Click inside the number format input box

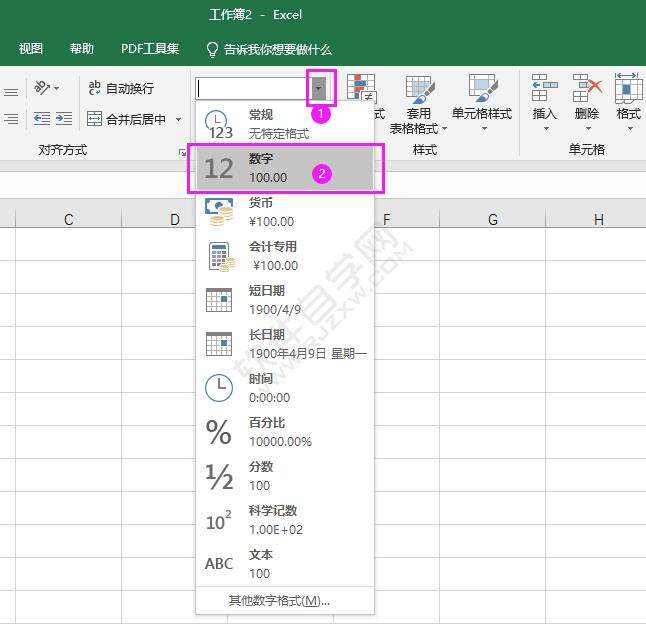tap(253, 88)
